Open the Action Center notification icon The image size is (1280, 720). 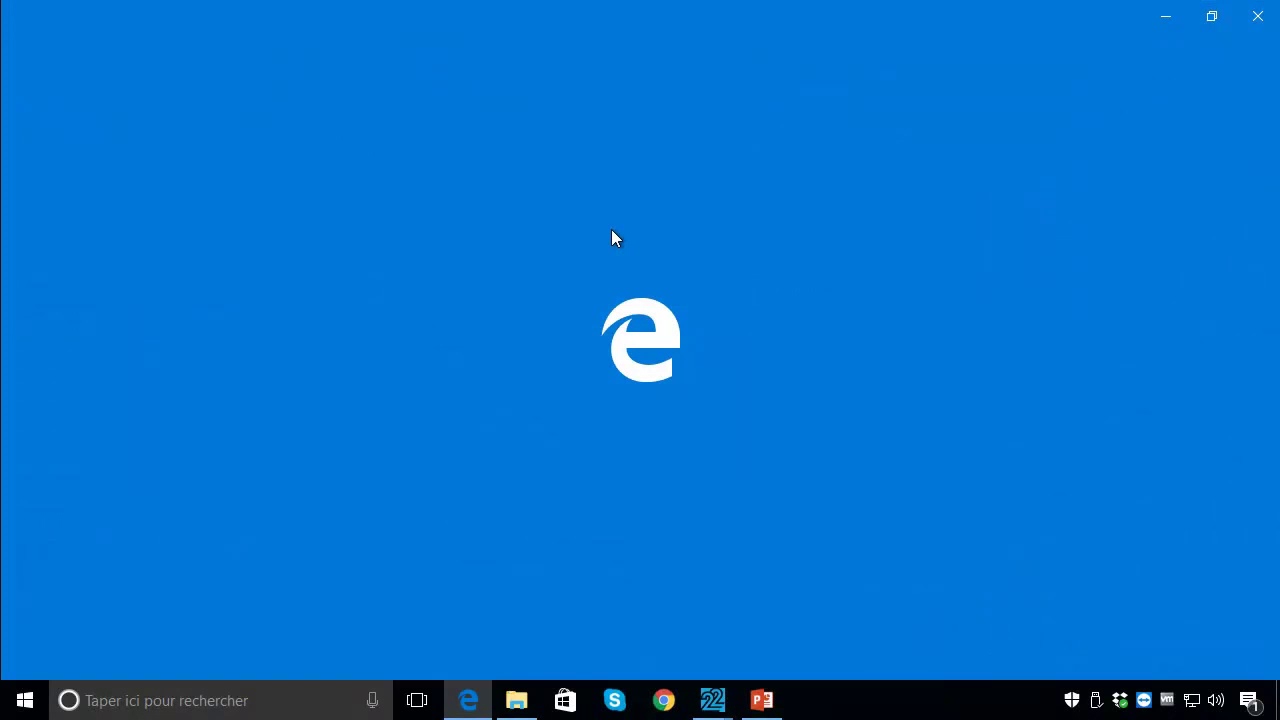[1250, 700]
